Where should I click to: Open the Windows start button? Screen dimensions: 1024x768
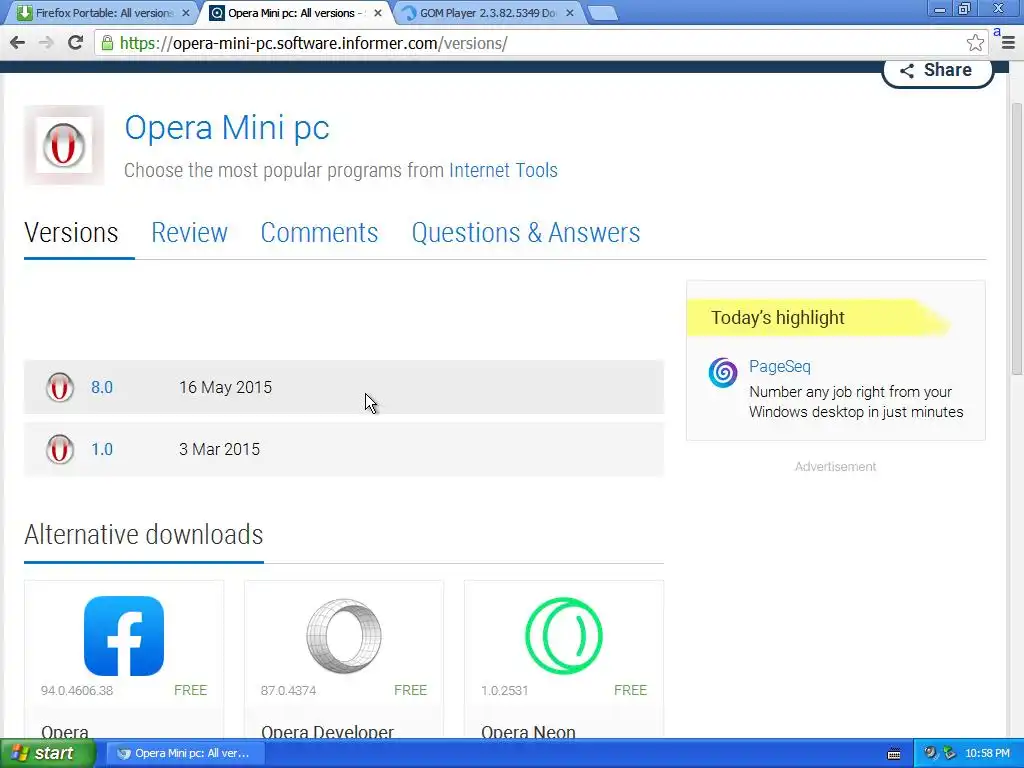[47, 753]
